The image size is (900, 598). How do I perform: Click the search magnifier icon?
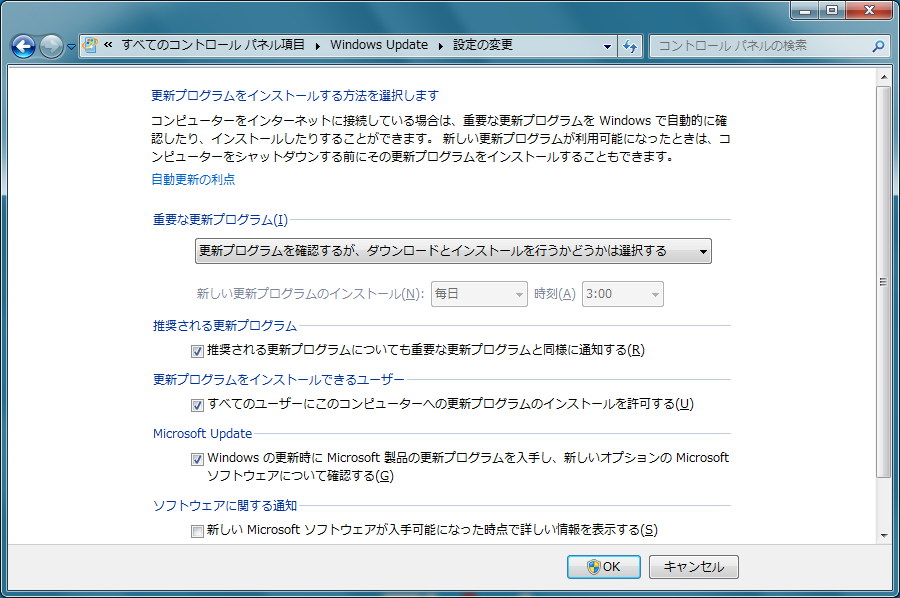coord(876,45)
